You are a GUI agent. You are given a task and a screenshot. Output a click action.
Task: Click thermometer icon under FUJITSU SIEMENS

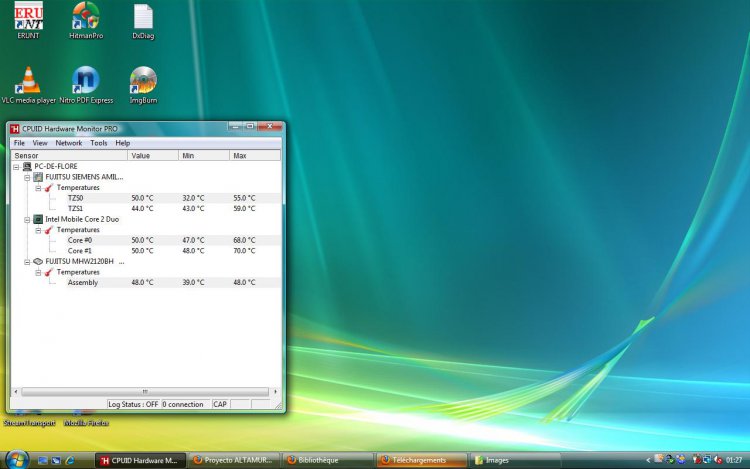tap(49, 187)
